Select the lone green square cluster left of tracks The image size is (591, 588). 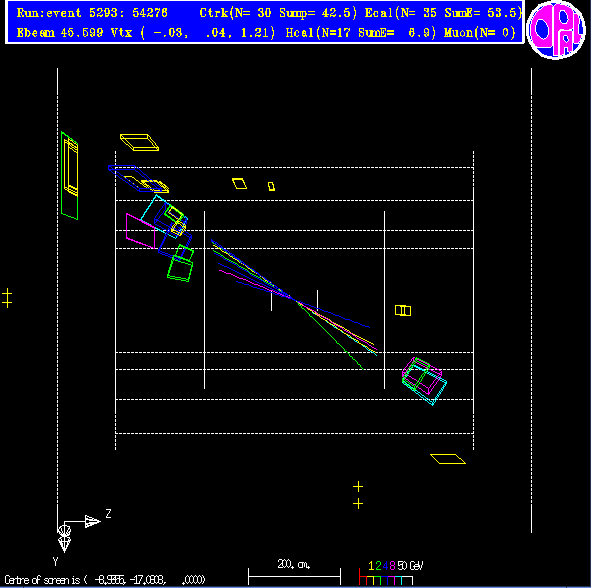click(x=181, y=263)
